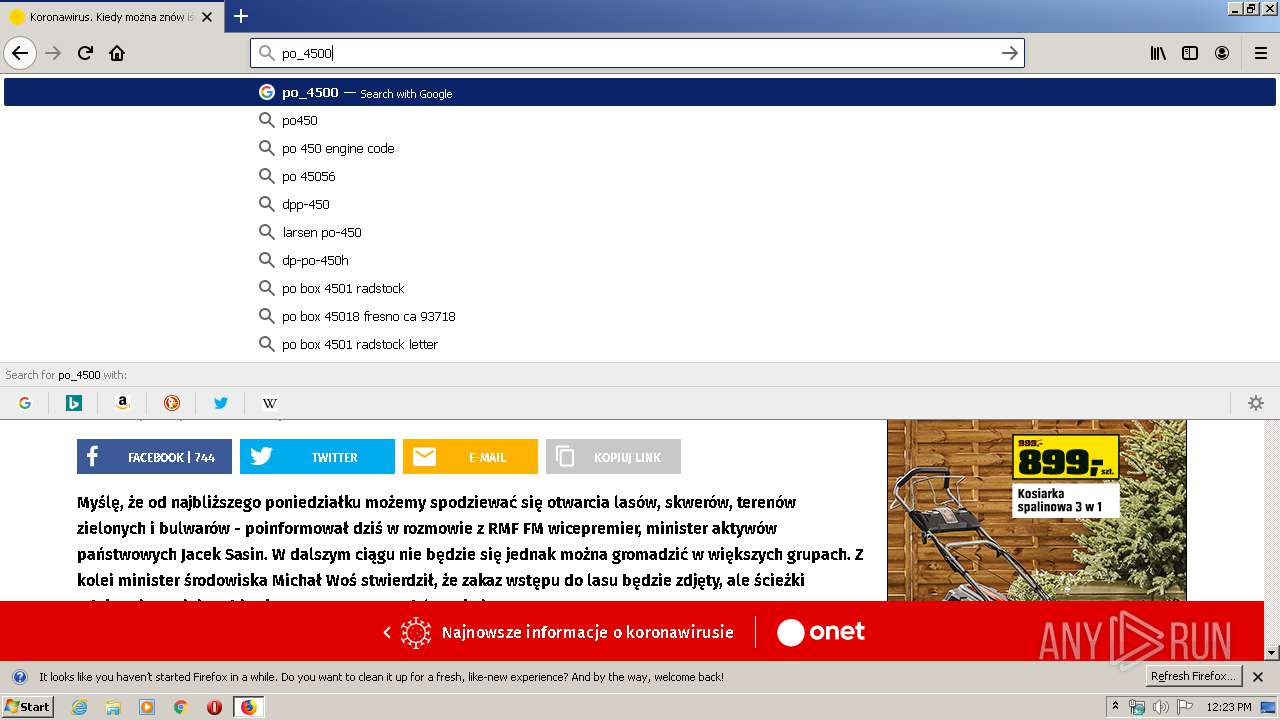The width and height of the screenshot is (1280, 720).
Task: Open the Opera taskbar icon
Action: [214, 707]
